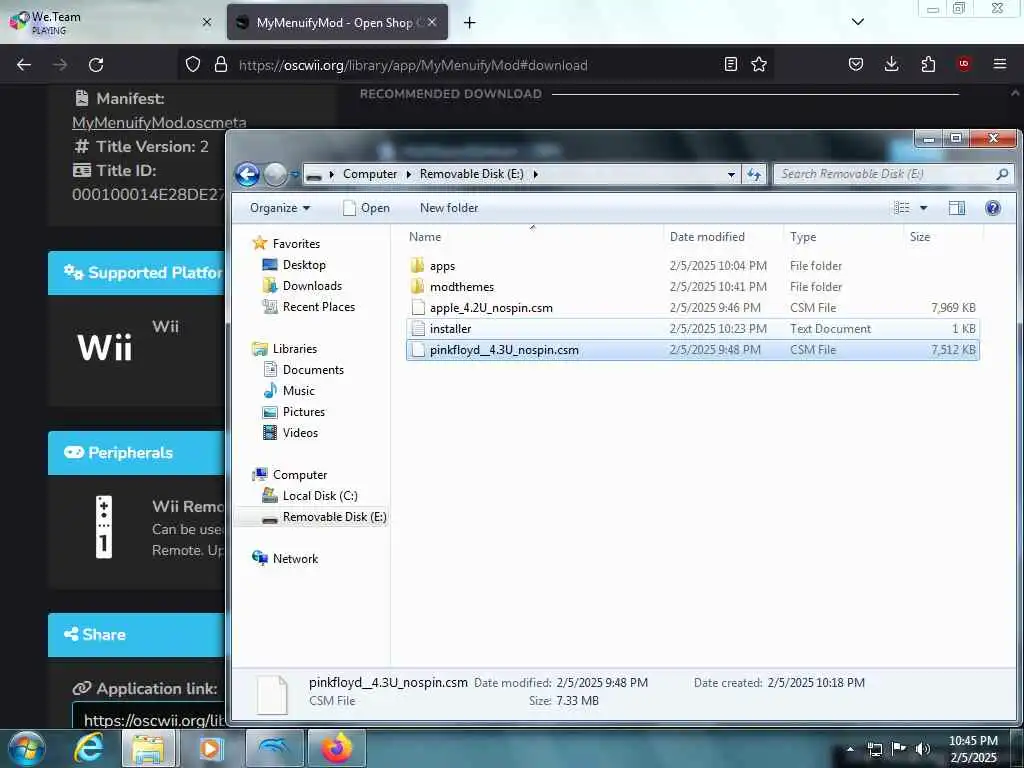Open Libraries in navigation pane
The height and width of the screenshot is (768, 1024).
pos(295,349)
